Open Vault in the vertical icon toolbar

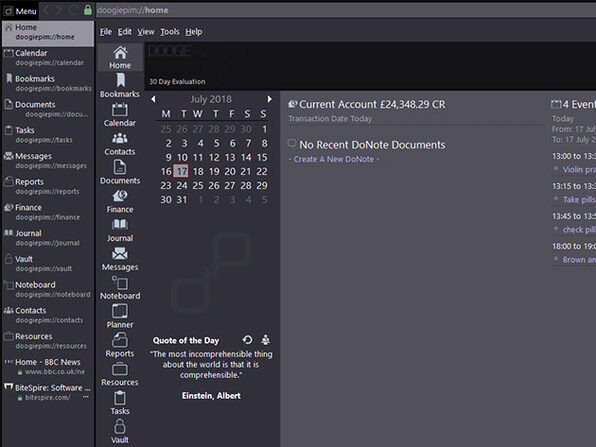click(120, 432)
